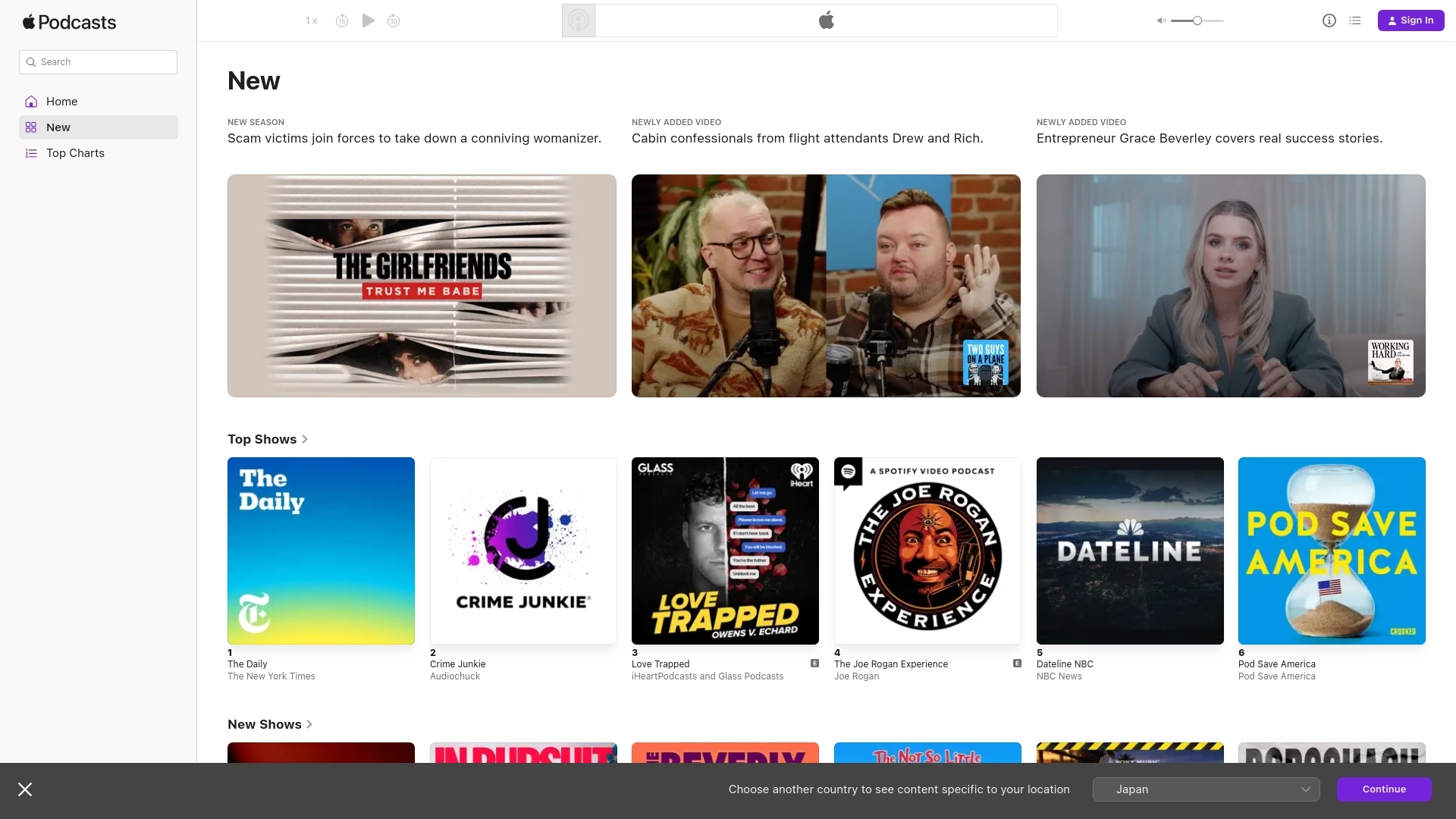Click Crime Junkie title link
This screenshot has height=819, width=1456.
point(458,664)
